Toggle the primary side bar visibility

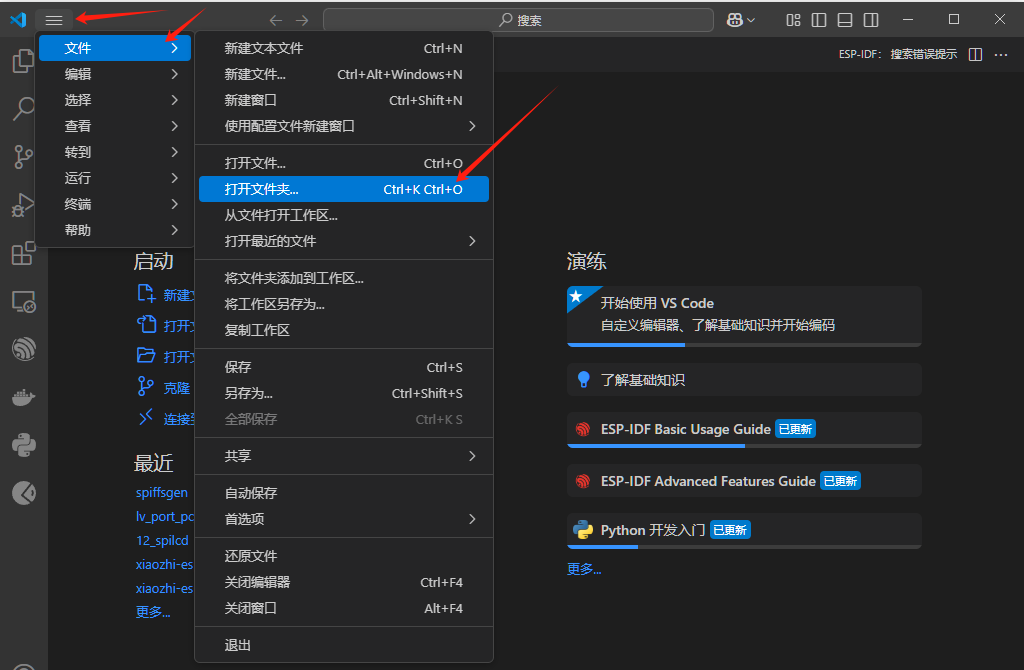tap(817, 19)
